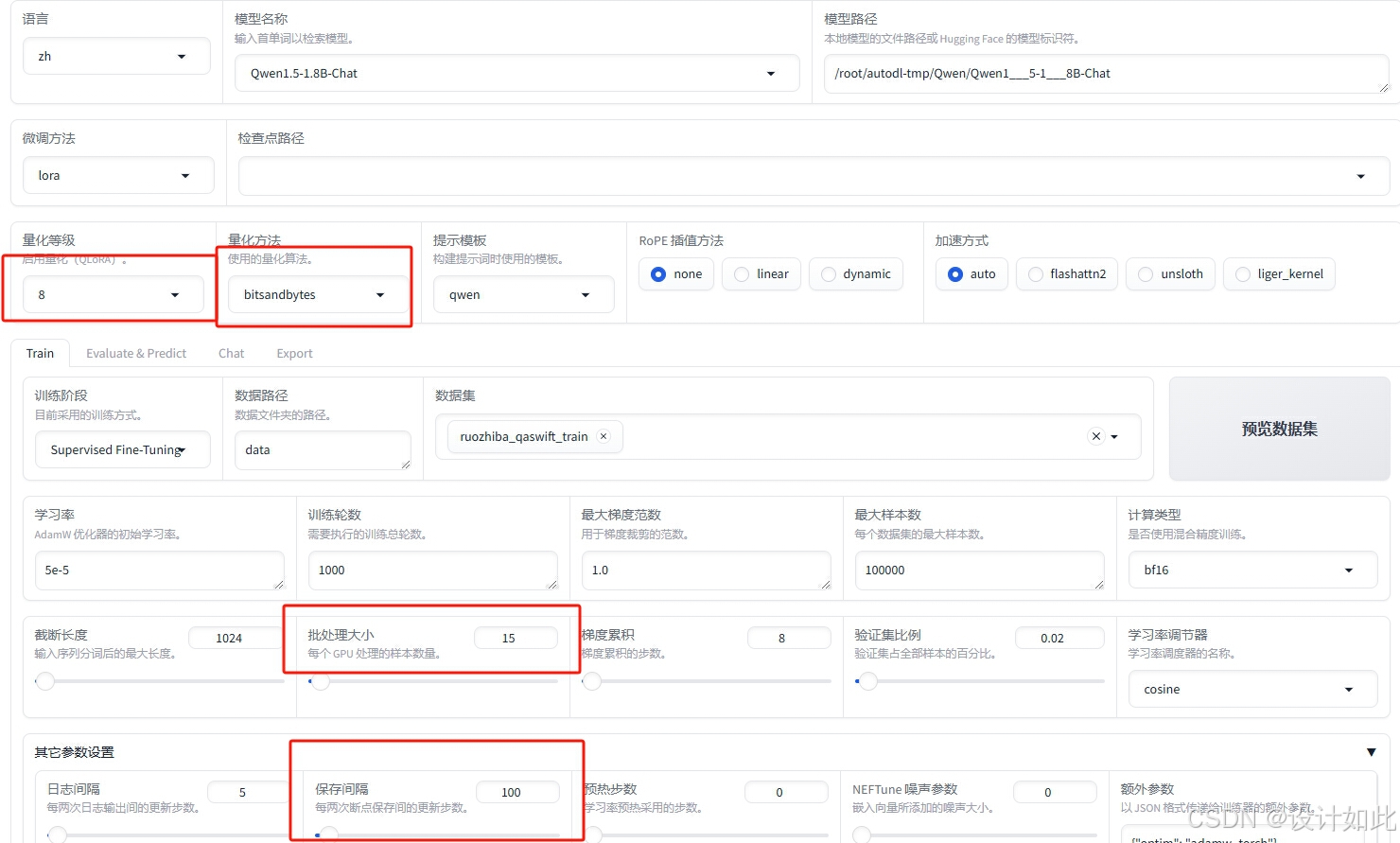Adjust the 保存间隔 save interval slider
The image size is (1400, 843).
tap(437, 834)
